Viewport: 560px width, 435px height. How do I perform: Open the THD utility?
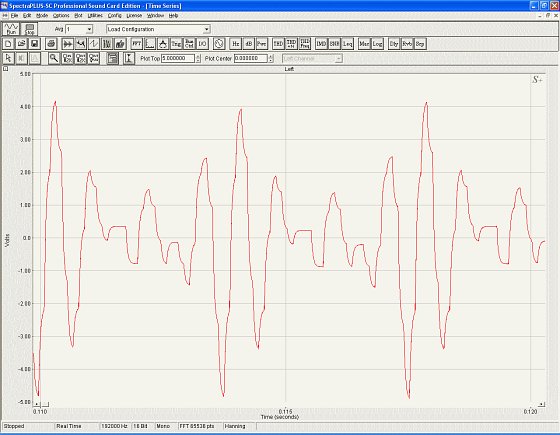(x=278, y=44)
